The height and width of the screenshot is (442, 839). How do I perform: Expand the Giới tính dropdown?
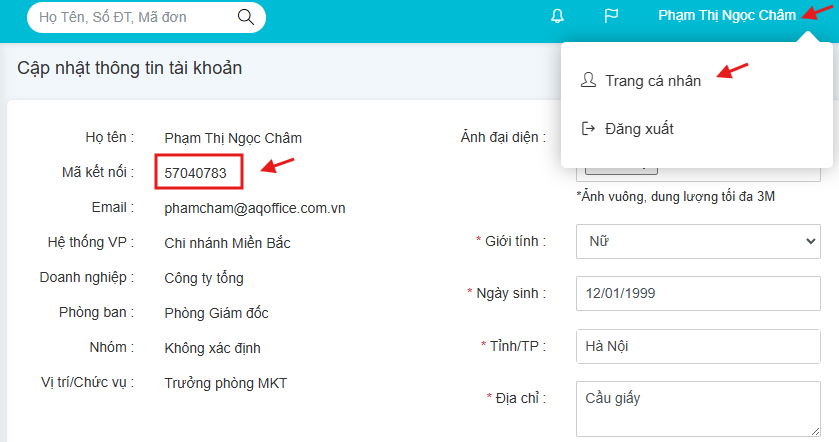pyautogui.click(x=697, y=241)
